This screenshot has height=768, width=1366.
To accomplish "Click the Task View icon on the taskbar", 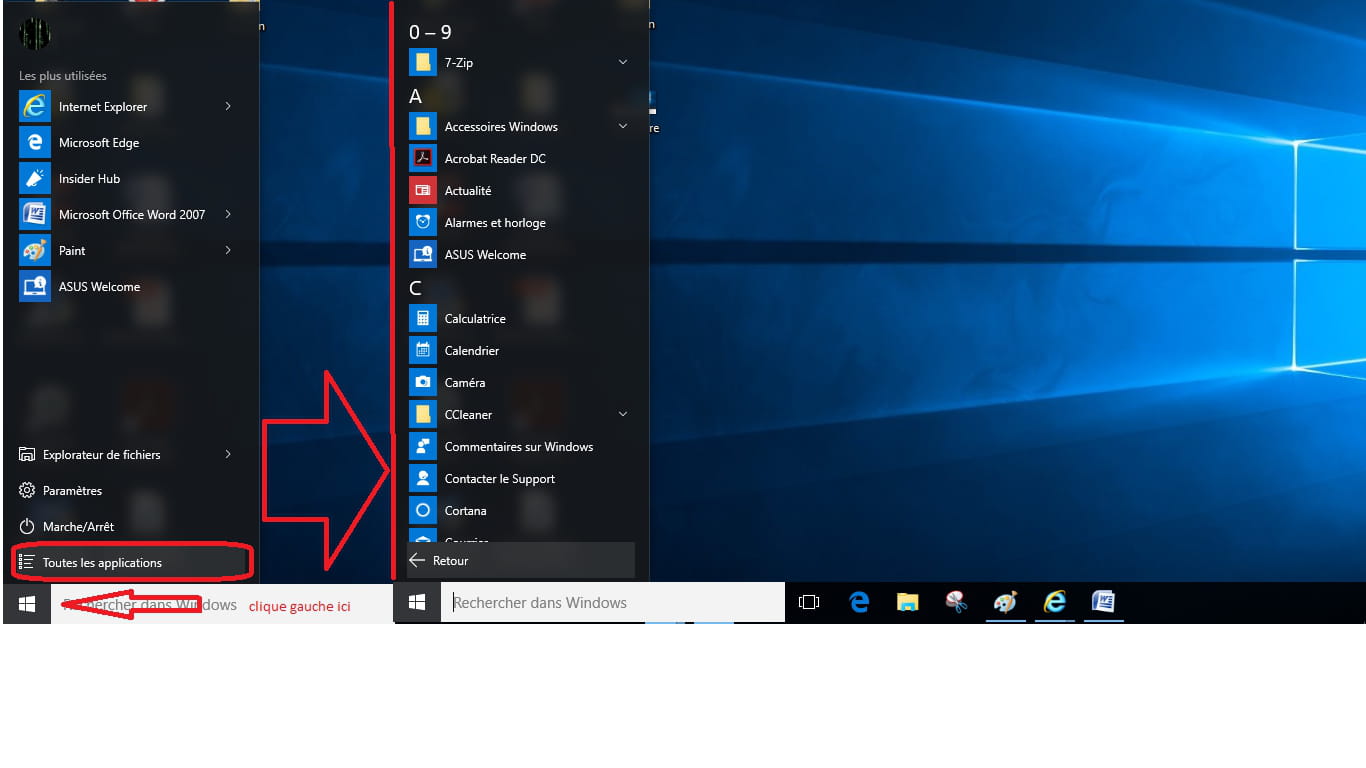I will (x=809, y=602).
